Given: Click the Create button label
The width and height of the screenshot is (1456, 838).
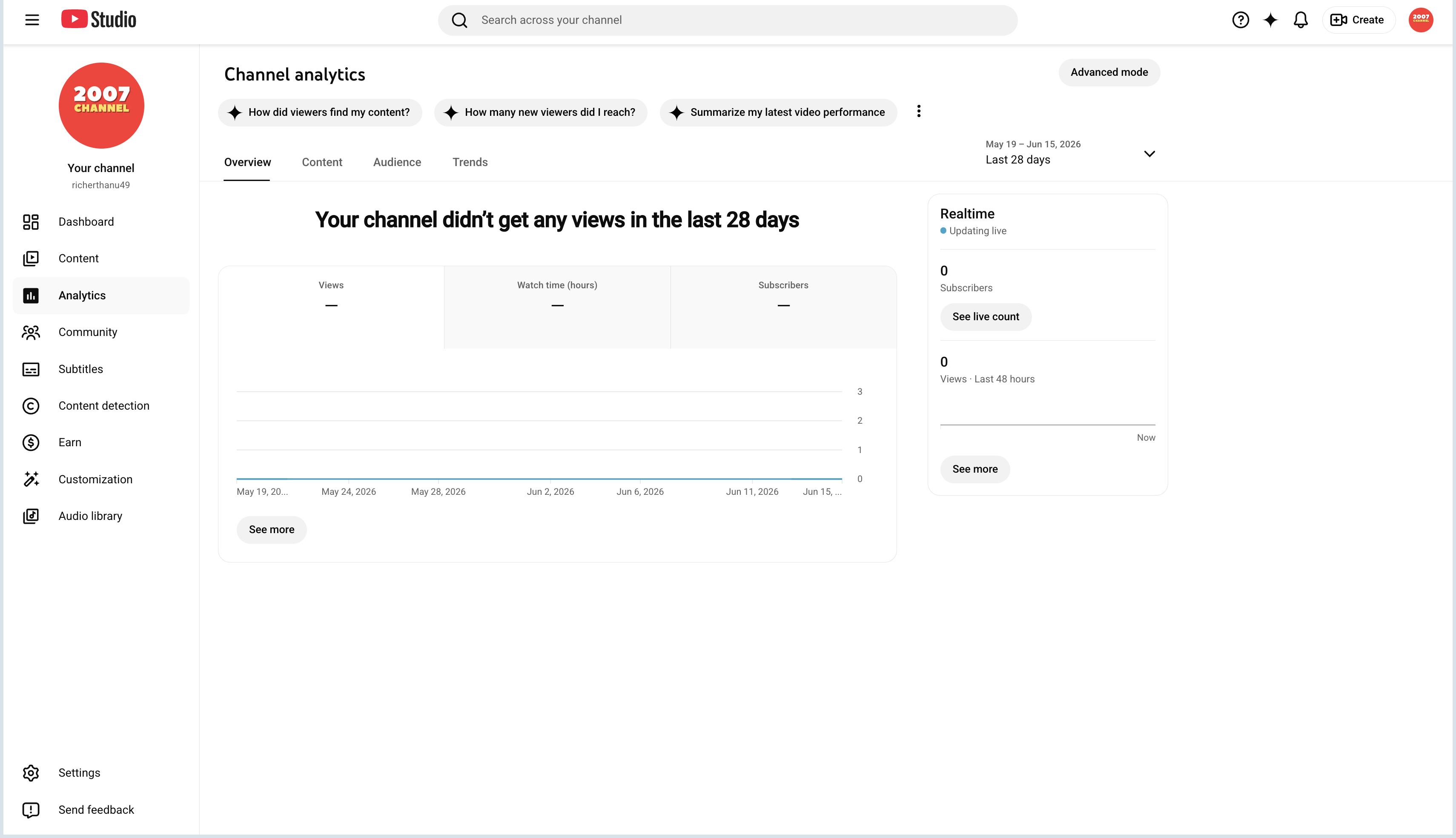Looking at the screenshot, I should pos(1368,20).
